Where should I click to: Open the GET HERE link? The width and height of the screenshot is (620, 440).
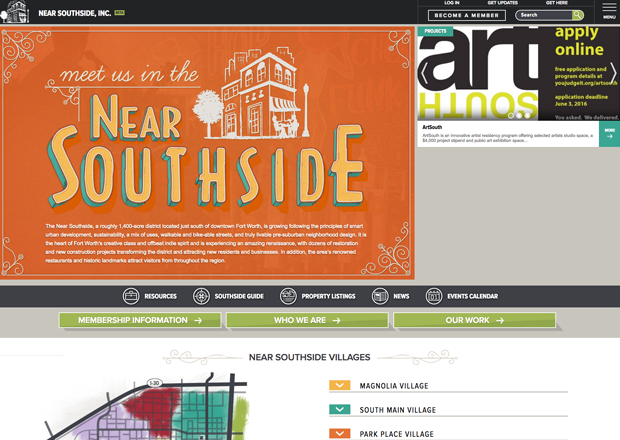(557, 3)
